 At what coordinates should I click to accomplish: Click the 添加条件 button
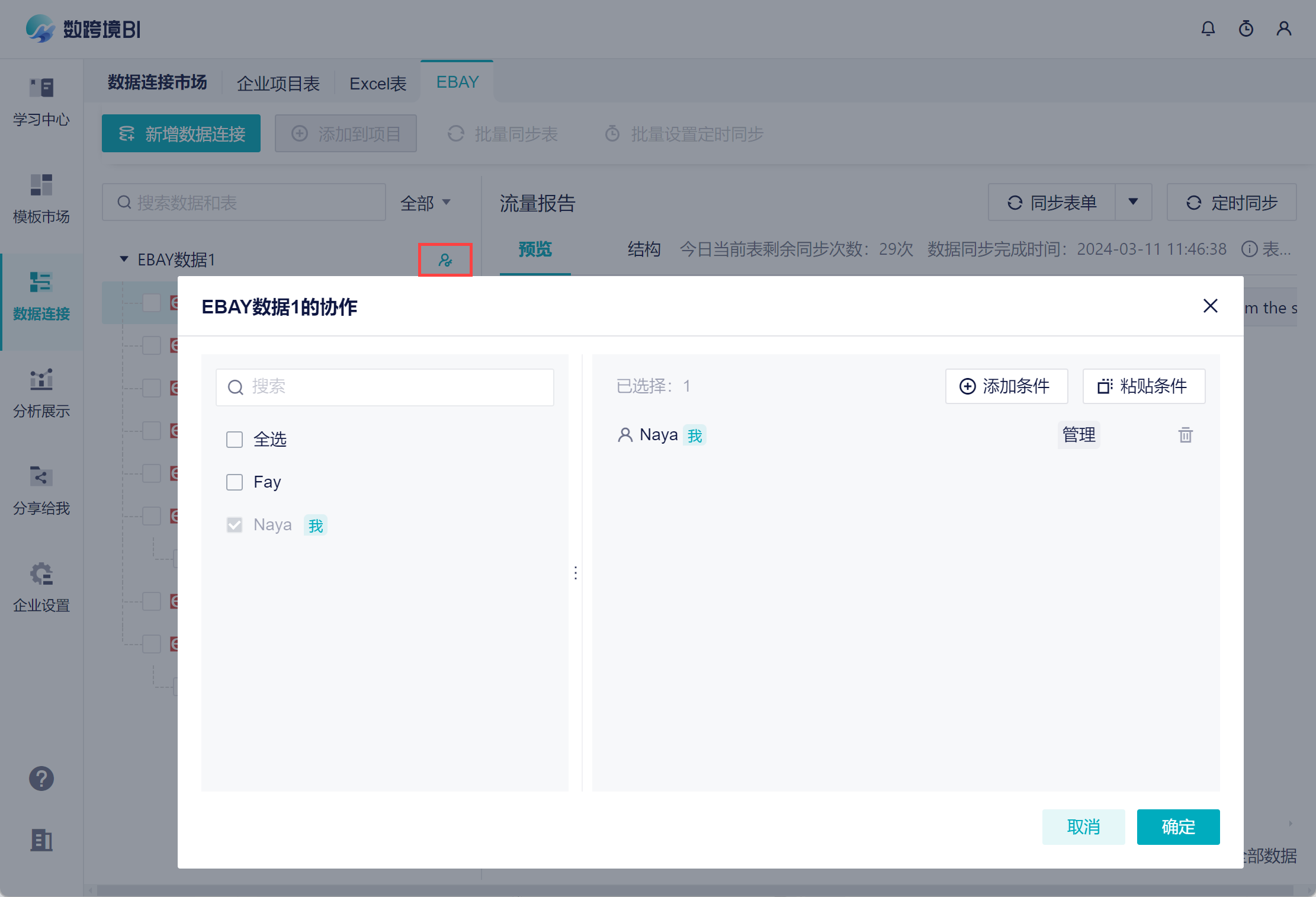(x=1006, y=386)
